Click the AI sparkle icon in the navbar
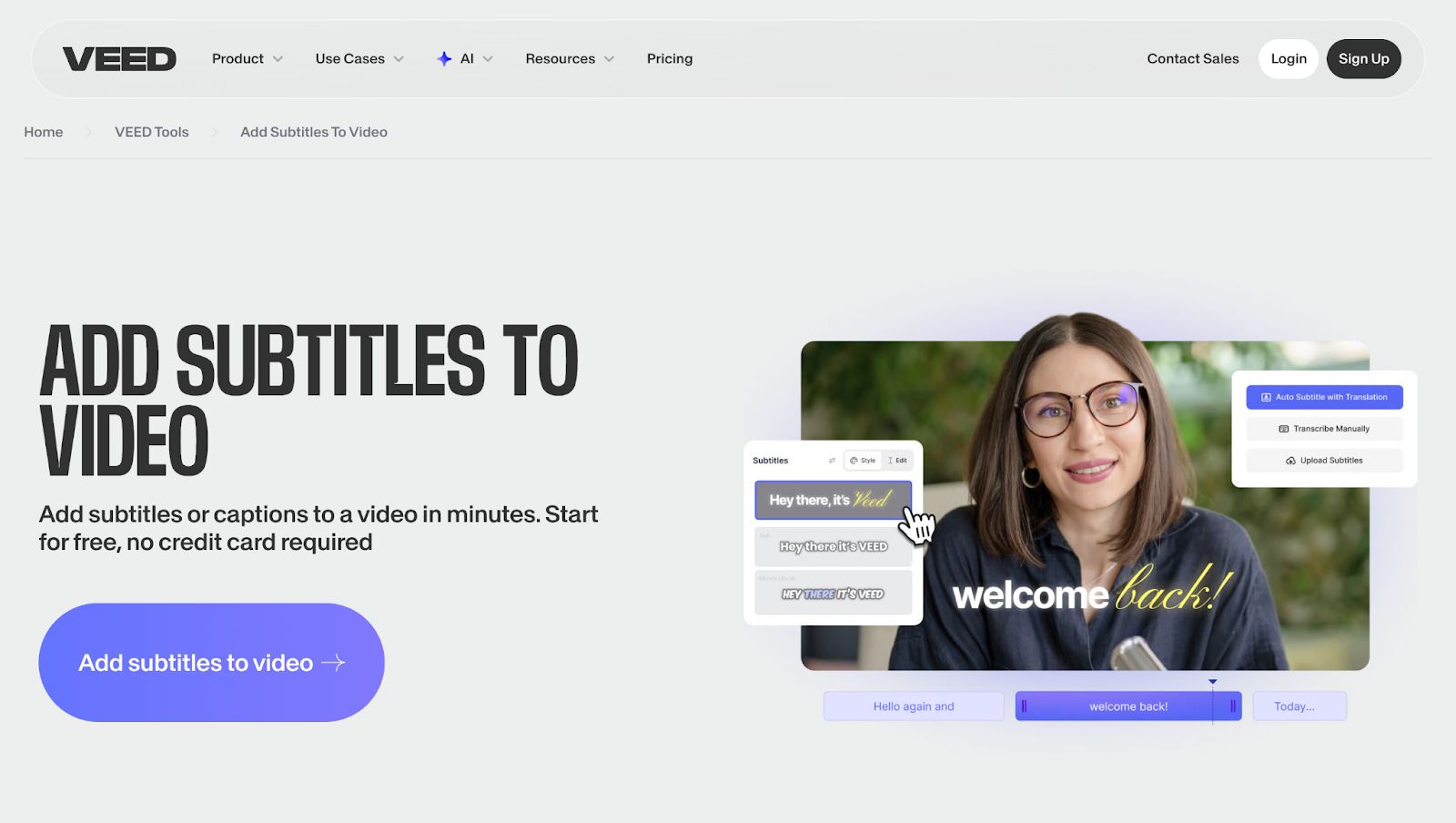Screen dimensions: 1456x823 (444, 58)
